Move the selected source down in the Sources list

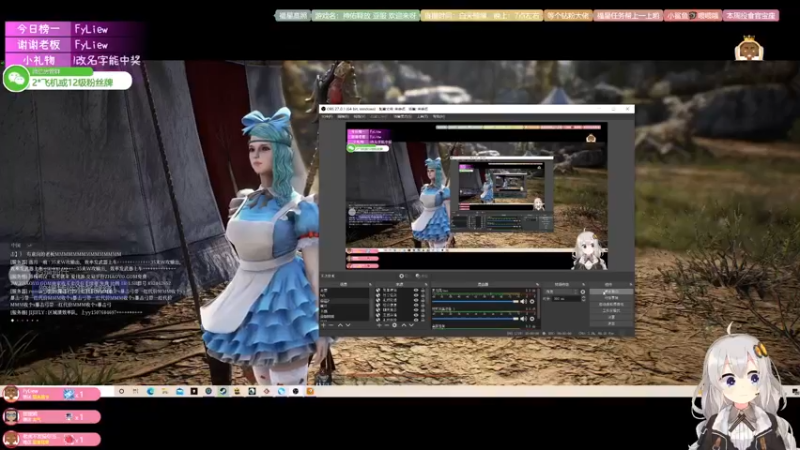pyautogui.click(x=411, y=325)
